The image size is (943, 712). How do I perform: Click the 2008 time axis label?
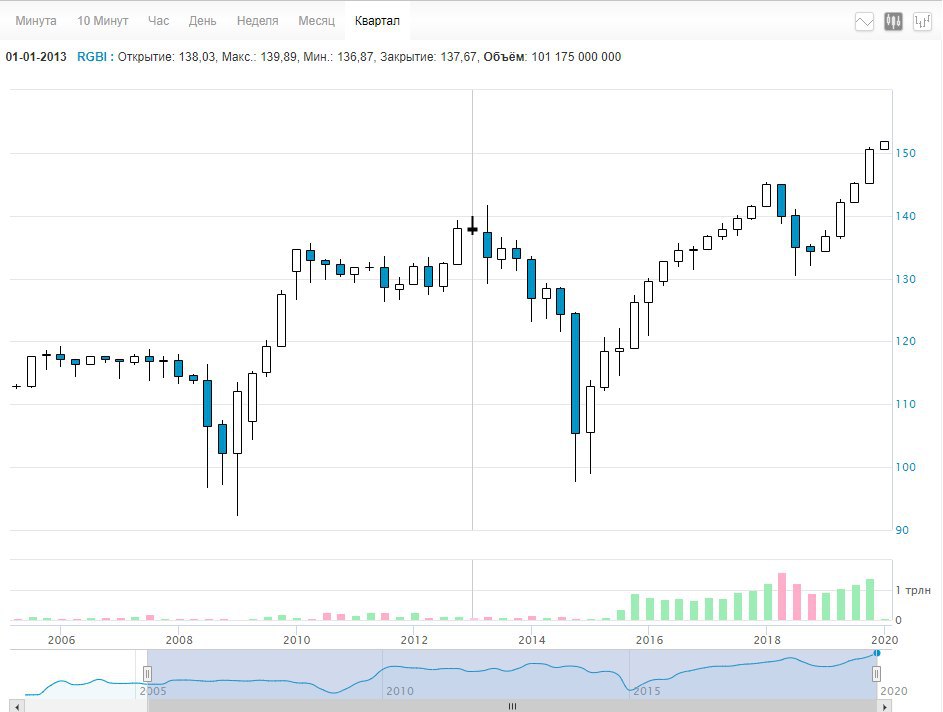tap(179, 640)
